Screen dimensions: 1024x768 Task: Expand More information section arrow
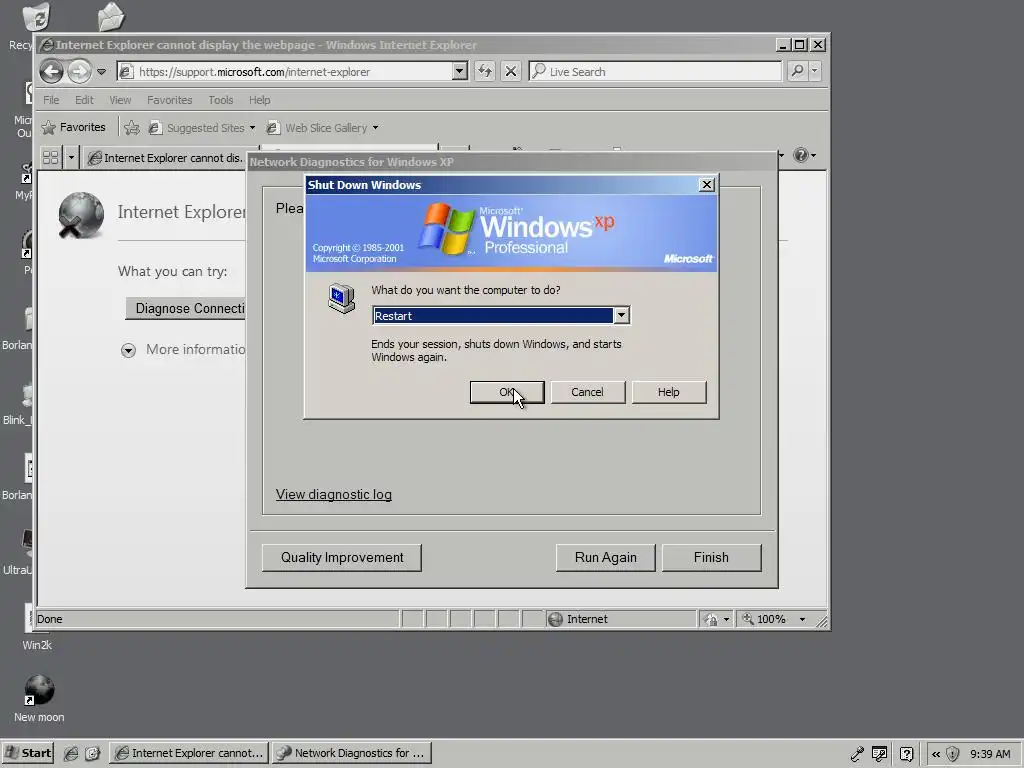pos(128,351)
